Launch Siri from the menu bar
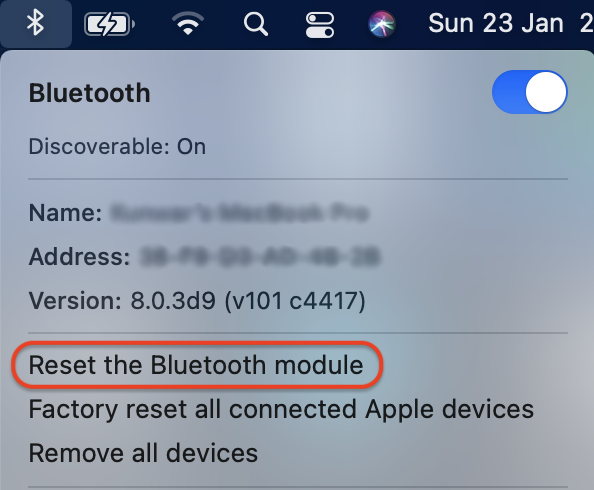 click(x=382, y=24)
